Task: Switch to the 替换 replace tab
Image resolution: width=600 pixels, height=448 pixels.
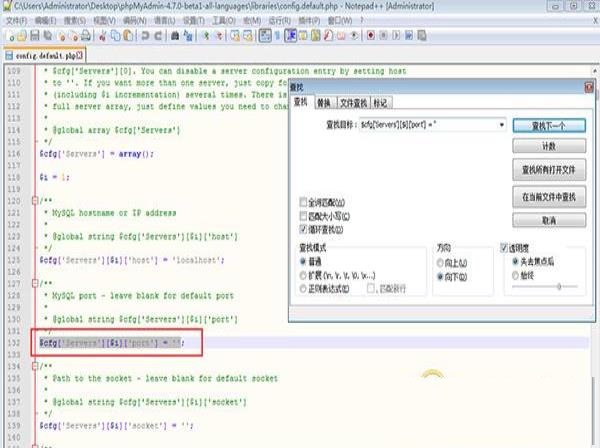Action: [x=323, y=102]
